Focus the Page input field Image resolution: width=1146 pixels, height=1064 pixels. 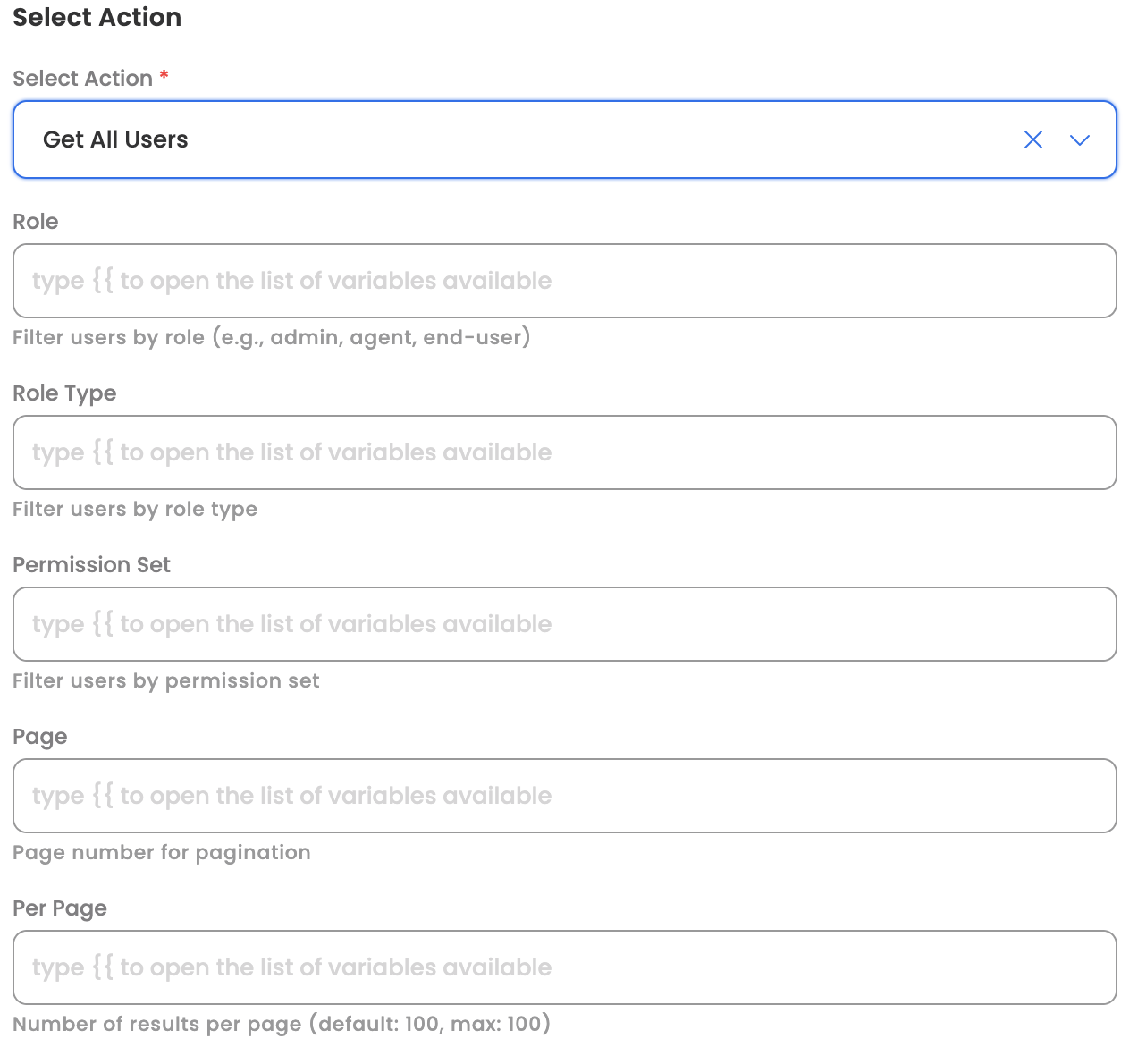click(x=564, y=796)
